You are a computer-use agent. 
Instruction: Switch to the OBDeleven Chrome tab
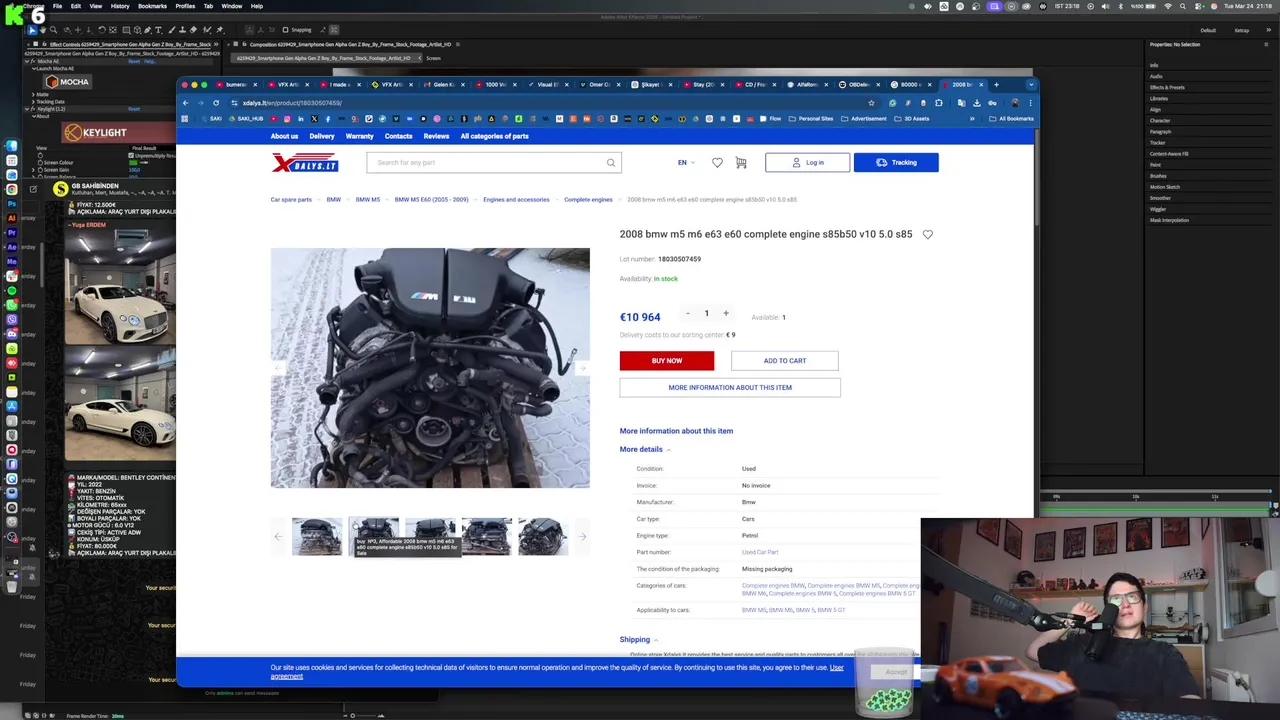[860, 85]
